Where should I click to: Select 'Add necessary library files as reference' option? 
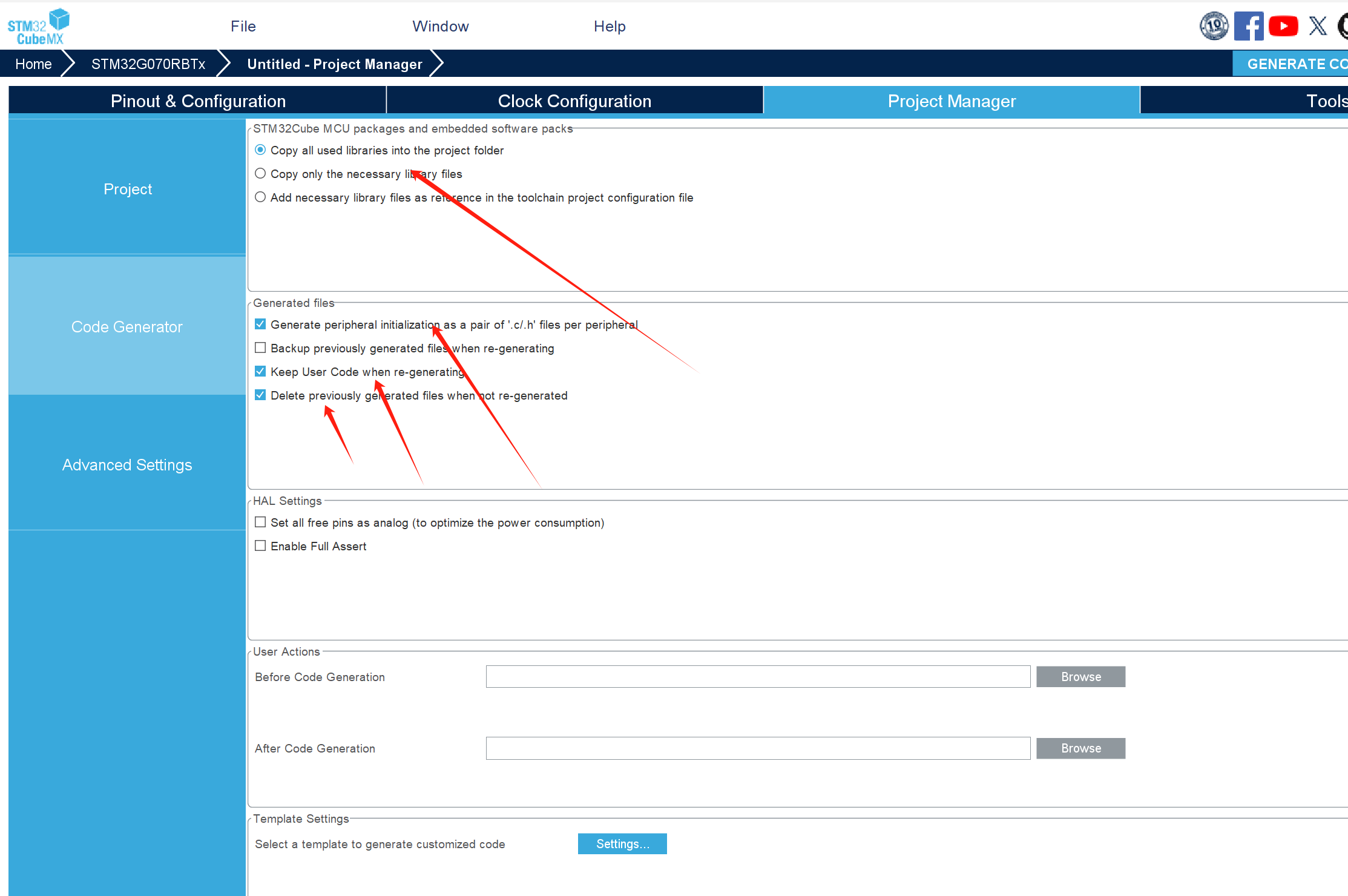pyautogui.click(x=260, y=197)
